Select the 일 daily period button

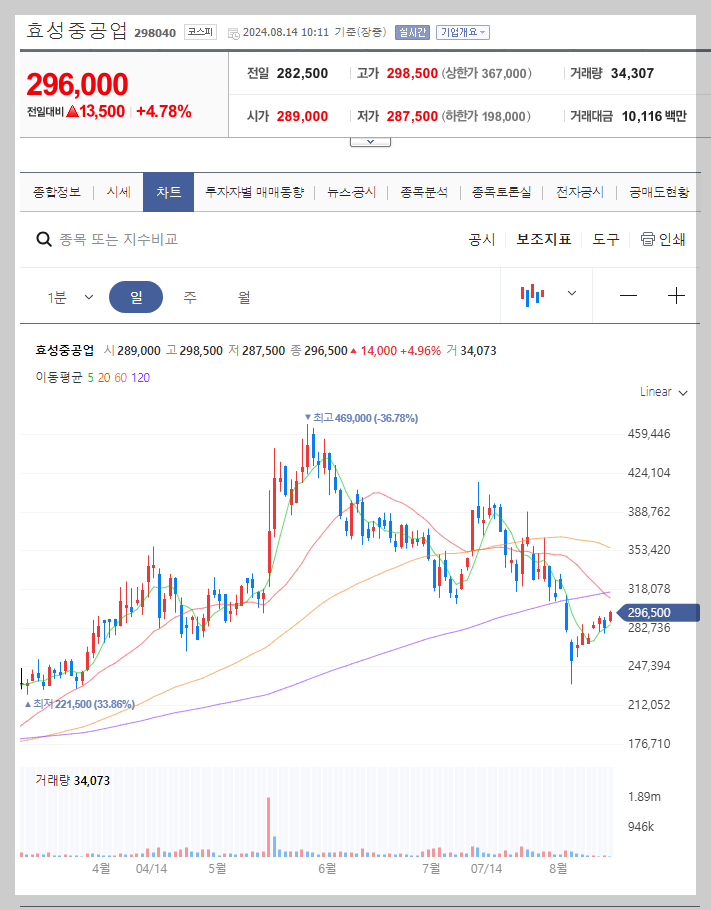pos(136,296)
